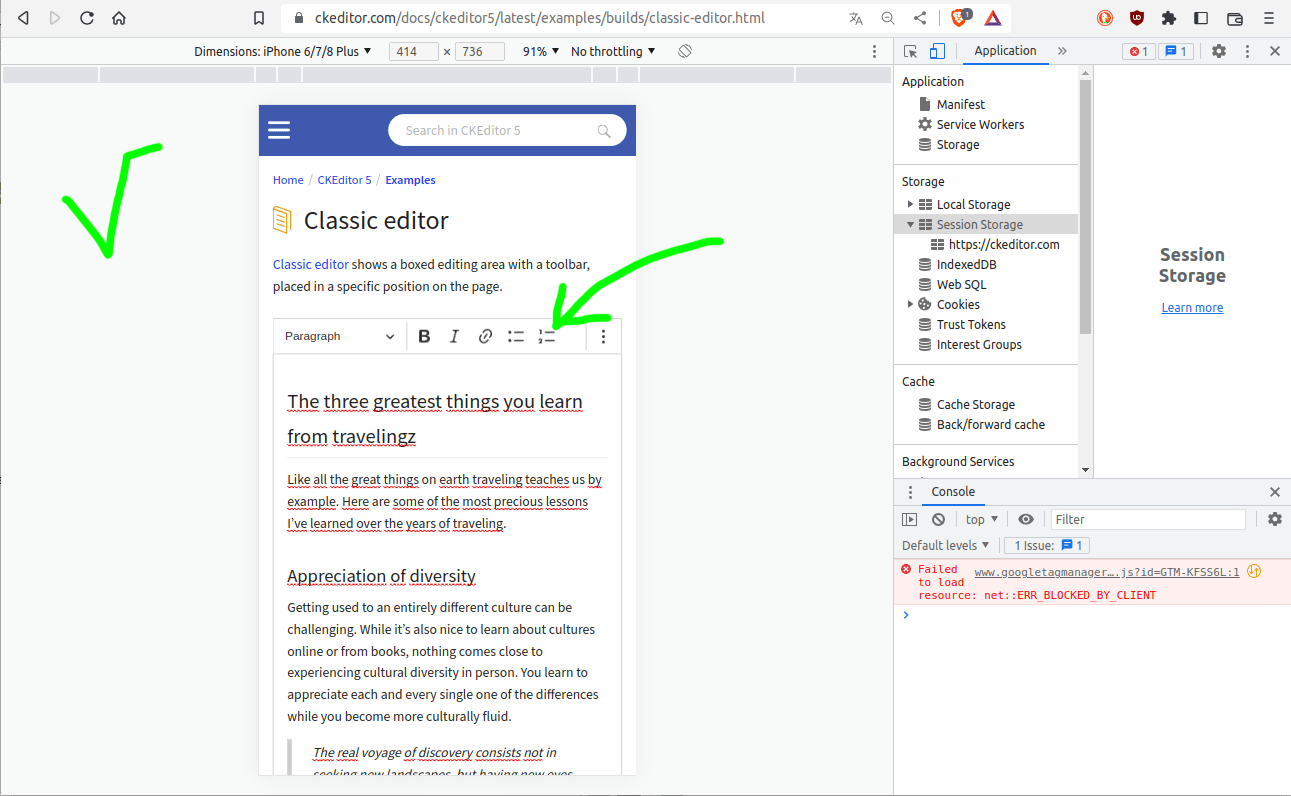The width and height of the screenshot is (1291, 796).
Task: Expand the Local Storage tree node
Action: [x=910, y=204]
